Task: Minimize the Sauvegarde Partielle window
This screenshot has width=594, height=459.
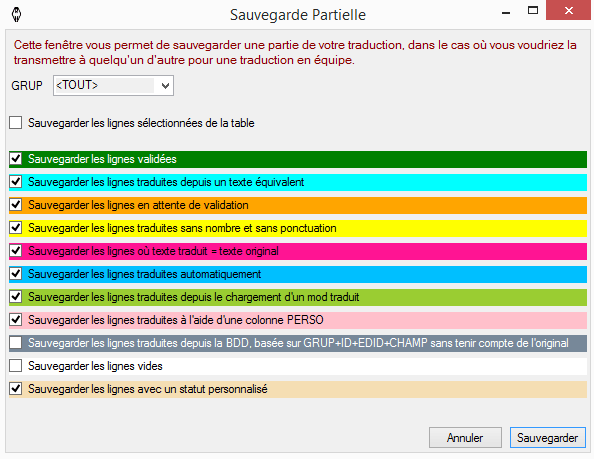Action: point(506,13)
